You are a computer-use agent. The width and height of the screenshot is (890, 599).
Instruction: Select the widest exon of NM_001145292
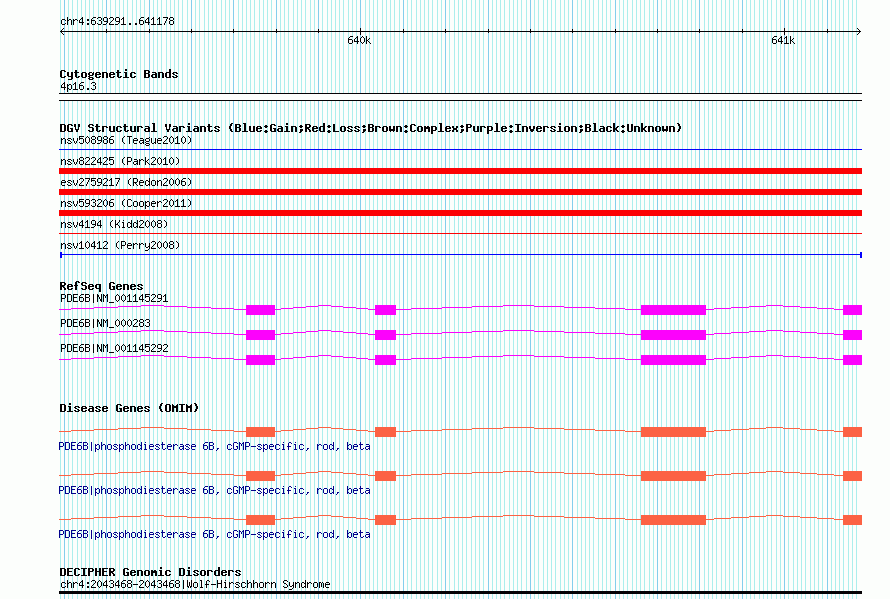[x=673, y=360]
